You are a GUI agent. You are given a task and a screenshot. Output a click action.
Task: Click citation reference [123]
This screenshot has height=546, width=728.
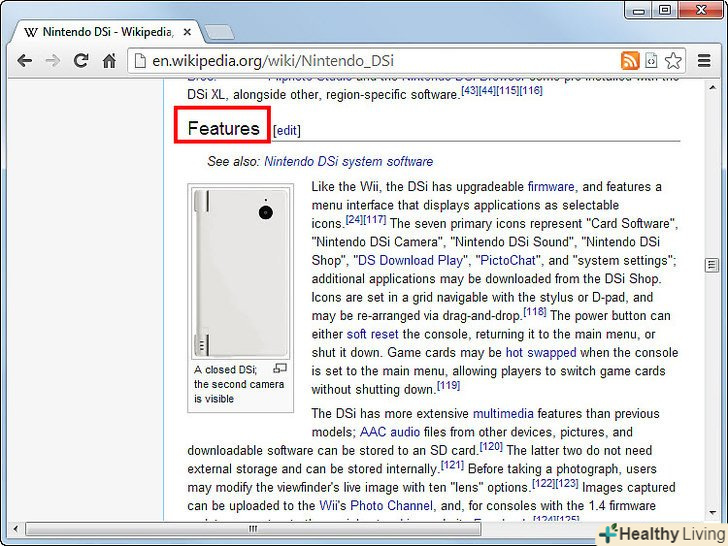567,483
